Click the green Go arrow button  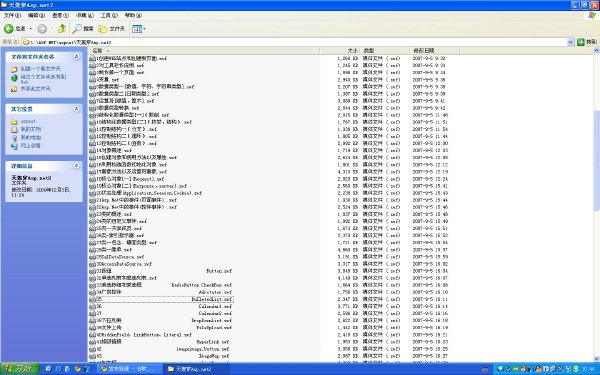(581, 42)
